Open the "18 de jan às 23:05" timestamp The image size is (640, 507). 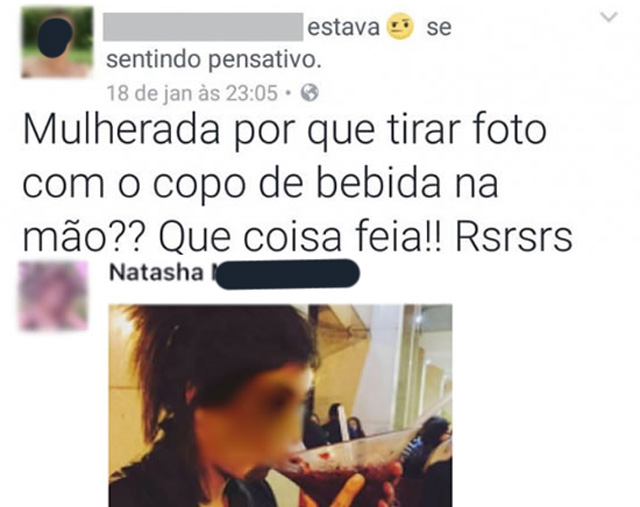pyautogui.click(x=192, y=93)
